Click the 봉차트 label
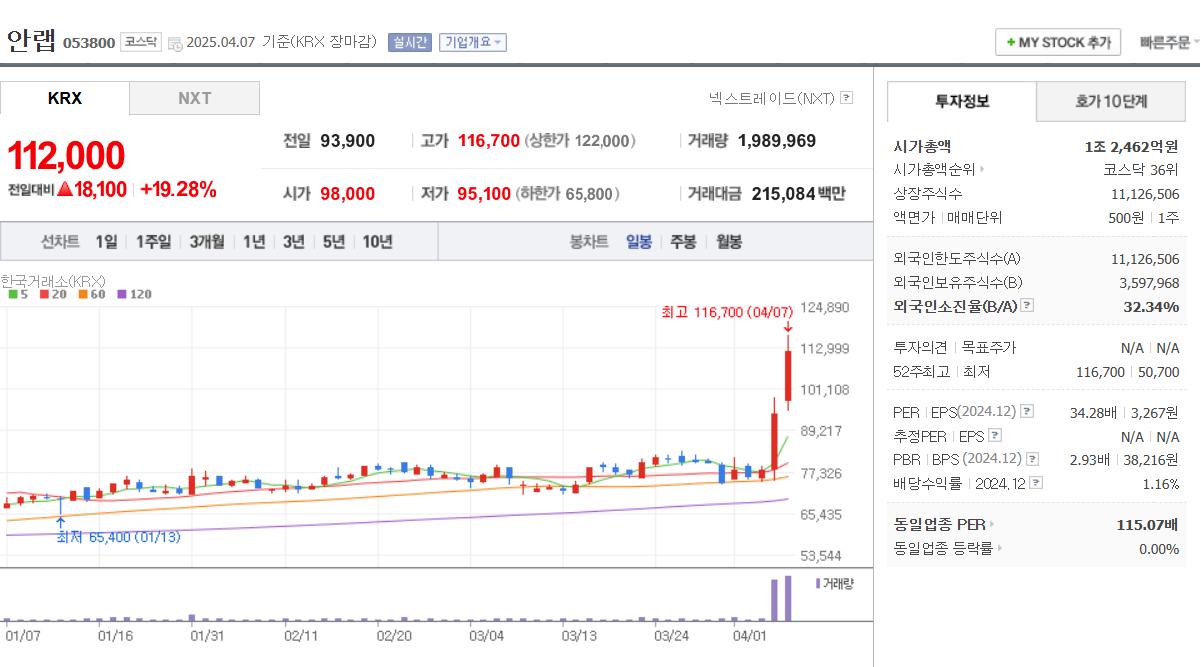Viewport: 1201px width, 667px height. point(589,242)
